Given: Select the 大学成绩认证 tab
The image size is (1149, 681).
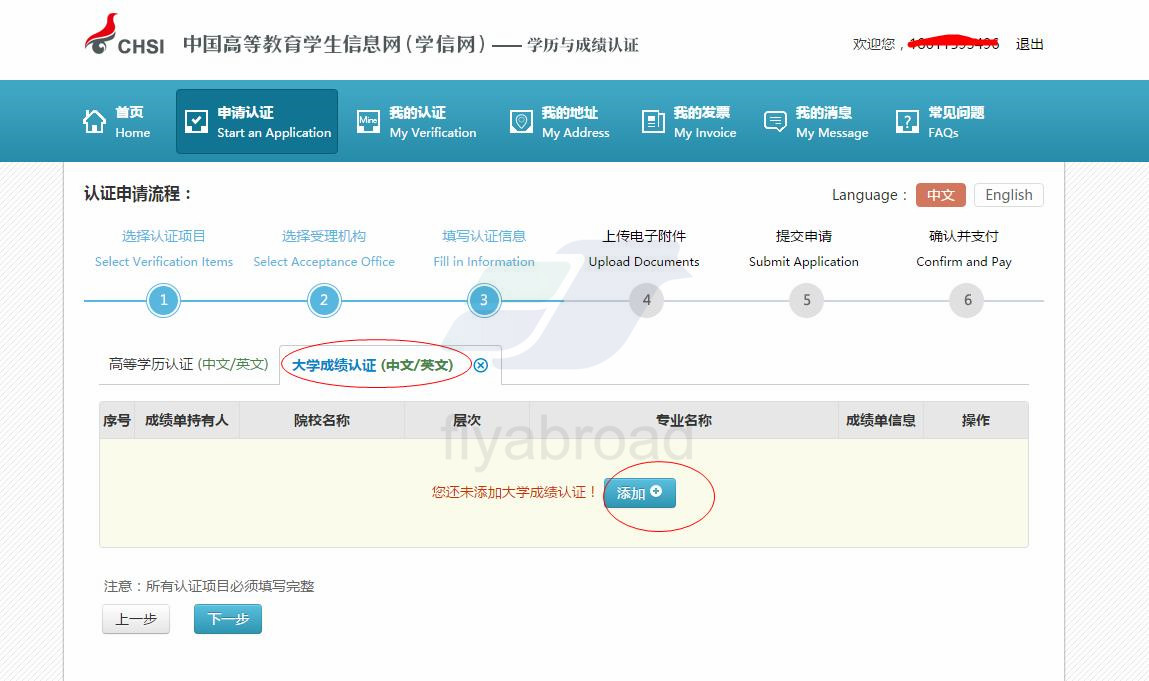Looking at the screenshot, I should point(372,365).
